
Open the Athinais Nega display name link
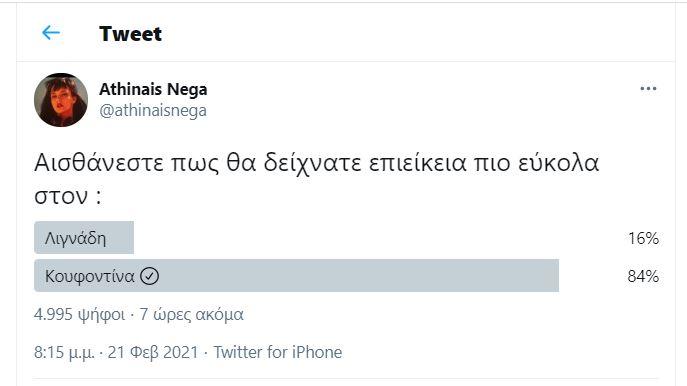153,89
